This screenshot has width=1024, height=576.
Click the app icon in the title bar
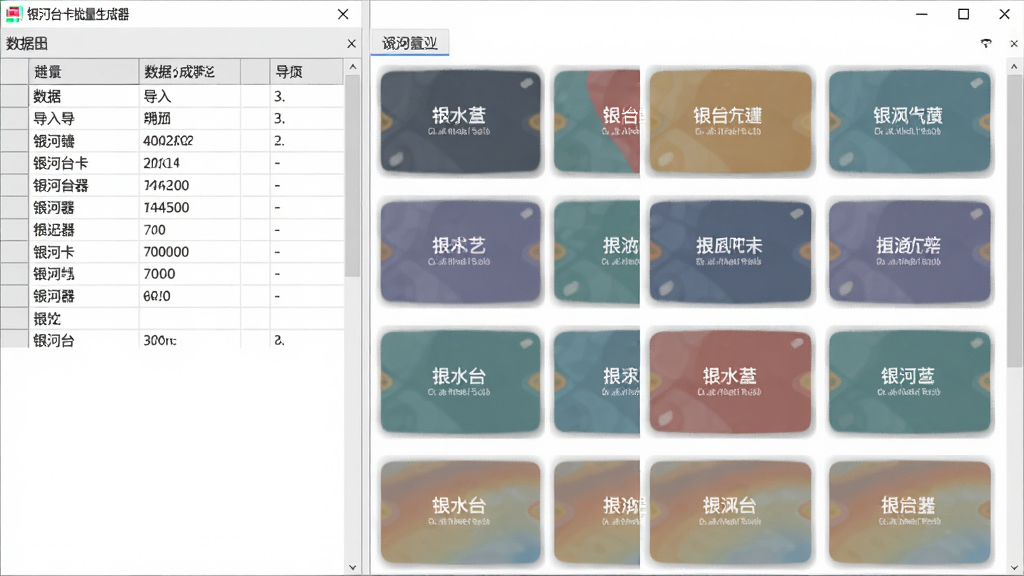13,14
